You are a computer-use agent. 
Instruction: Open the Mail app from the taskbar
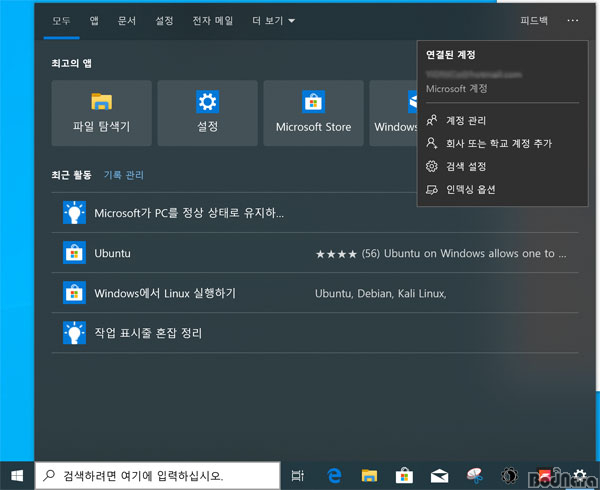(x=439, y=476)
